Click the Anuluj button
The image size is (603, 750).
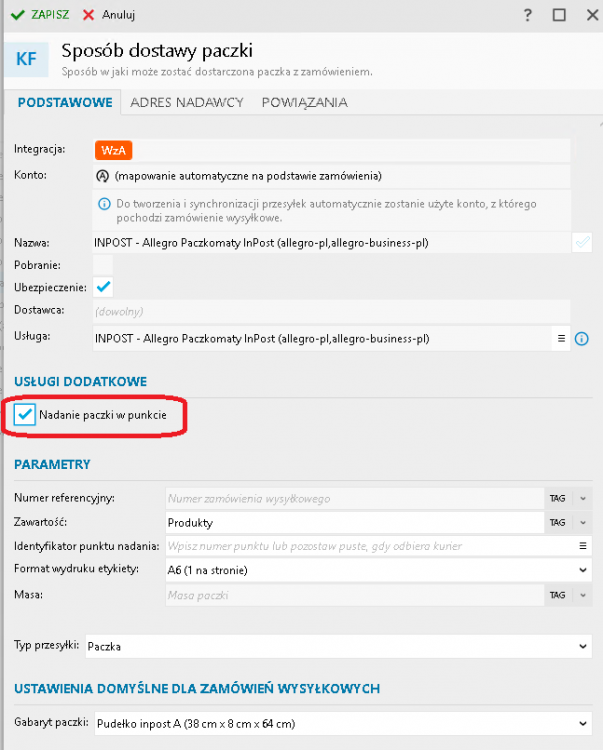[x=108, y=15]
